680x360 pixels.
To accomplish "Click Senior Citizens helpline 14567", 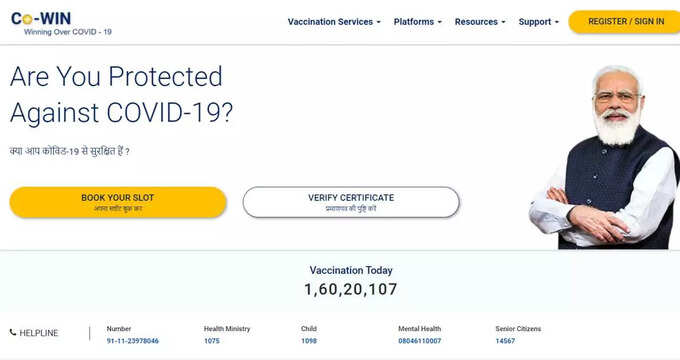I will tap(505, 341).
